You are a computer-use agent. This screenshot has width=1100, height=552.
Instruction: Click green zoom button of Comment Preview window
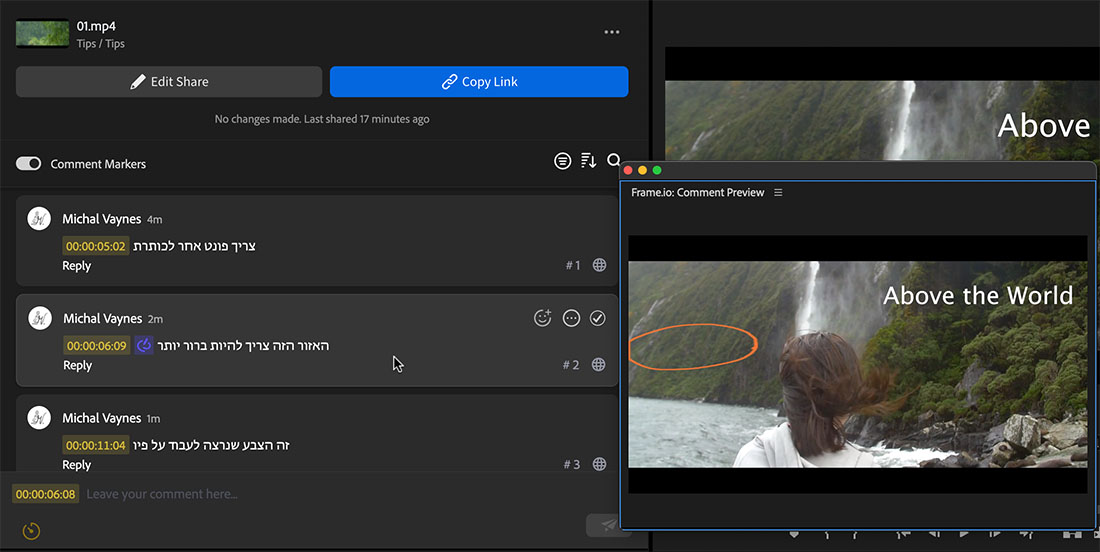coord(657,170)
